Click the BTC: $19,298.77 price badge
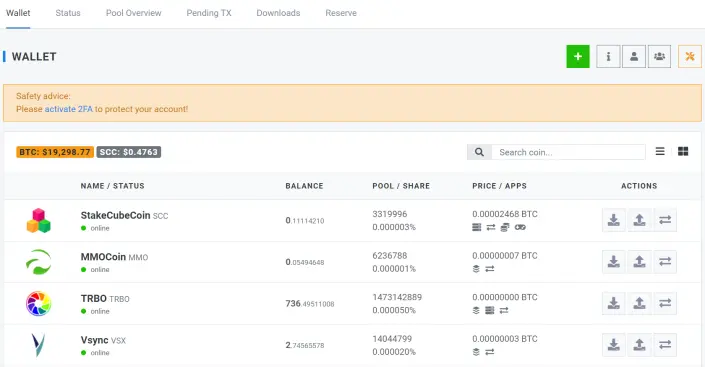Screen dimensions: 705x367 click(x=55, y=152)
